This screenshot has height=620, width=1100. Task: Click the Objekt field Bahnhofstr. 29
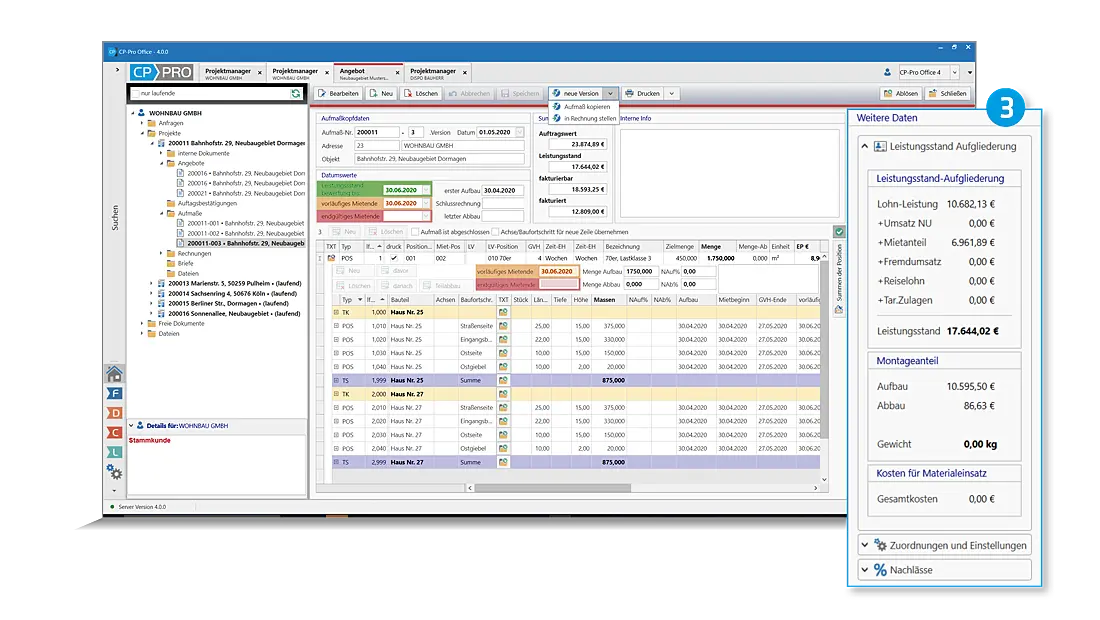[x=438, y=159]
